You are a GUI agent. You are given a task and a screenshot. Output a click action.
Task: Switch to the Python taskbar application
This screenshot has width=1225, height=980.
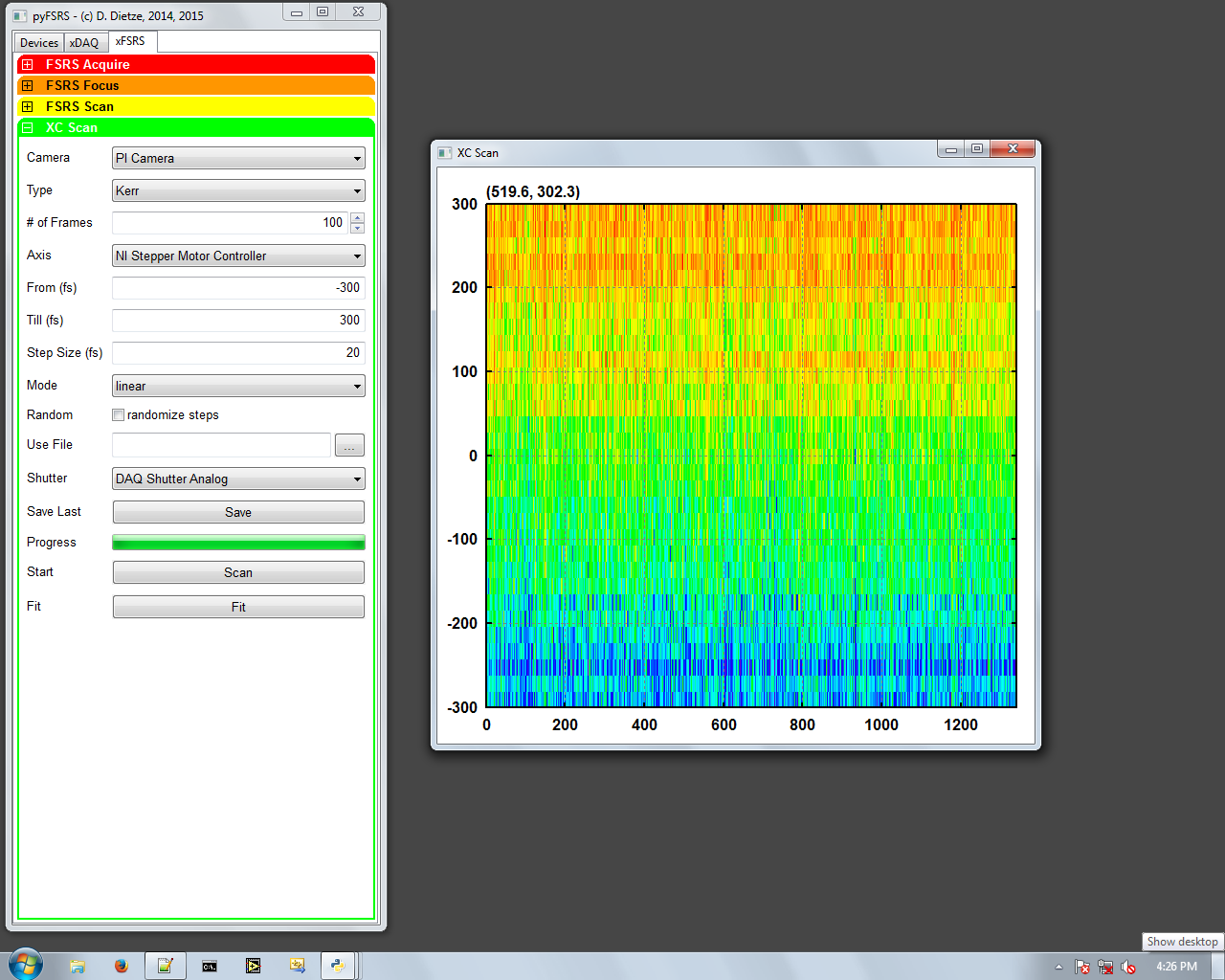[x=338, y=966]
